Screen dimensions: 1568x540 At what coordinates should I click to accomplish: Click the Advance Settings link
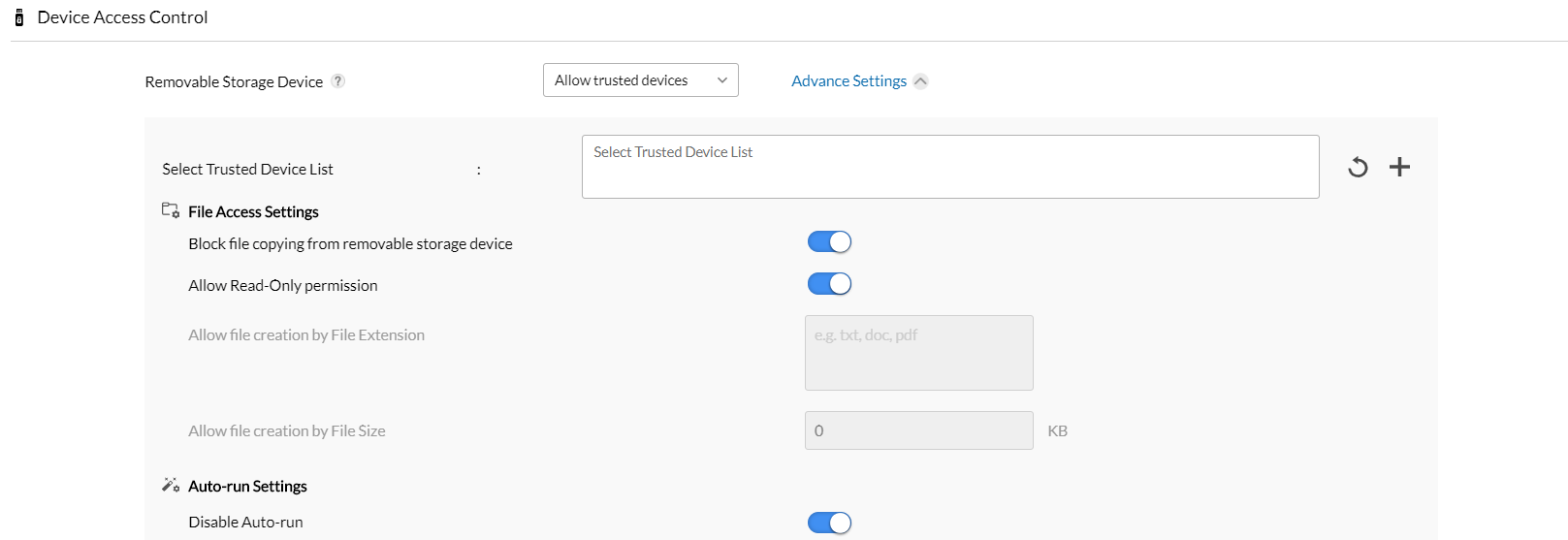point(848,81)
